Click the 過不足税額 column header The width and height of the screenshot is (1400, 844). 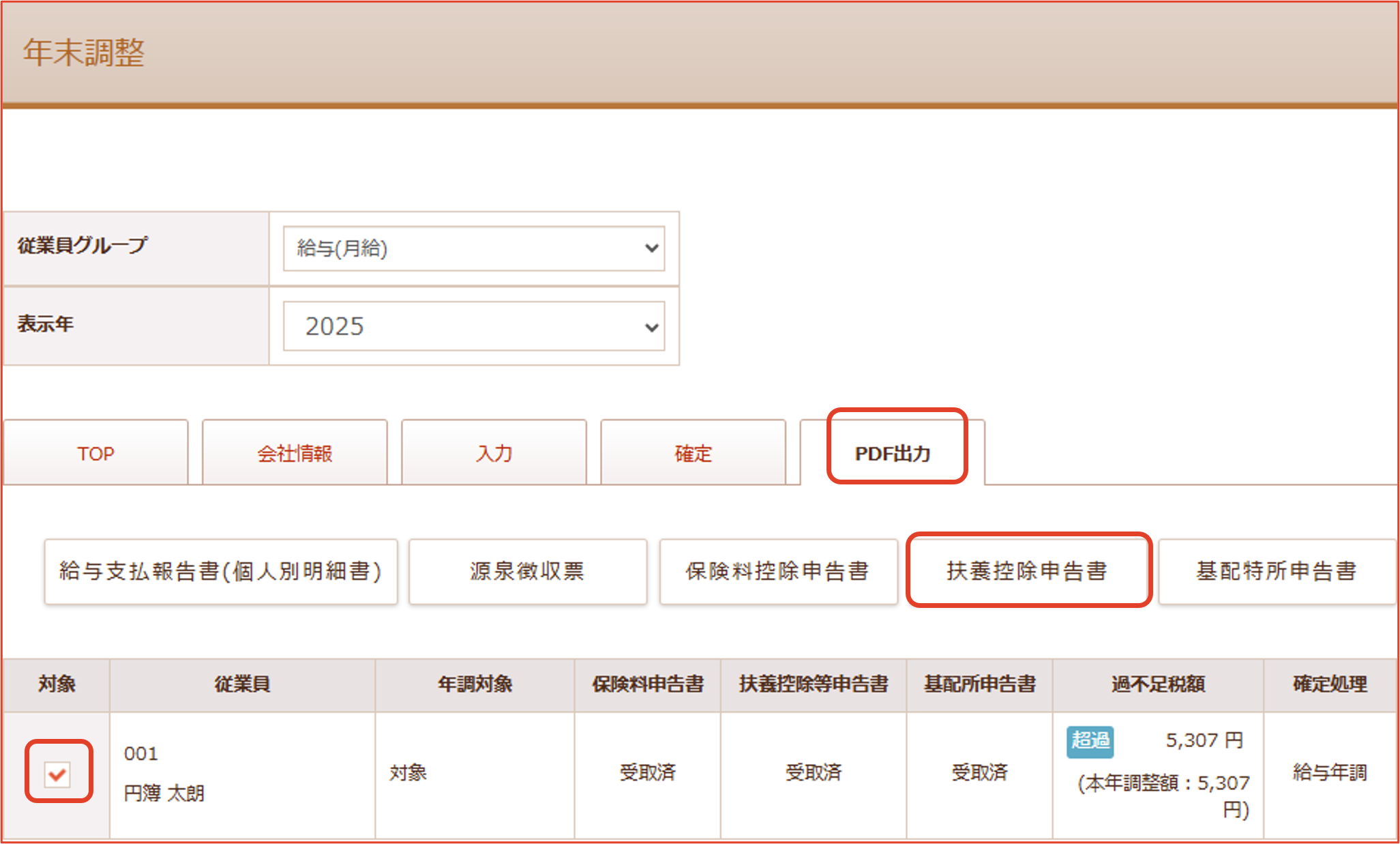click(1158, 684)
